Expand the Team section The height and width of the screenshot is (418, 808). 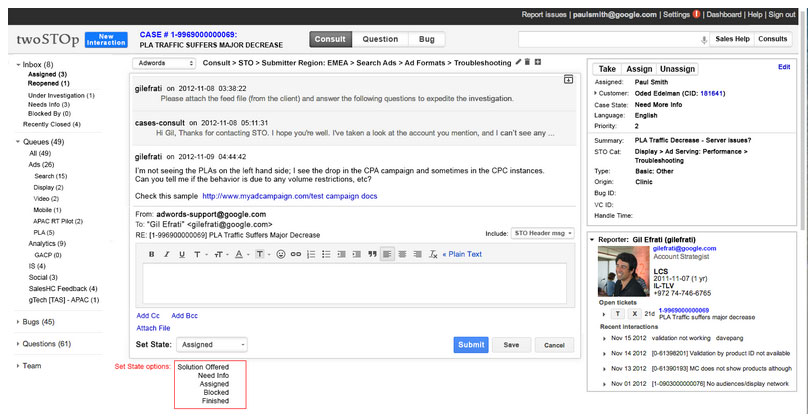coord(18,366)
